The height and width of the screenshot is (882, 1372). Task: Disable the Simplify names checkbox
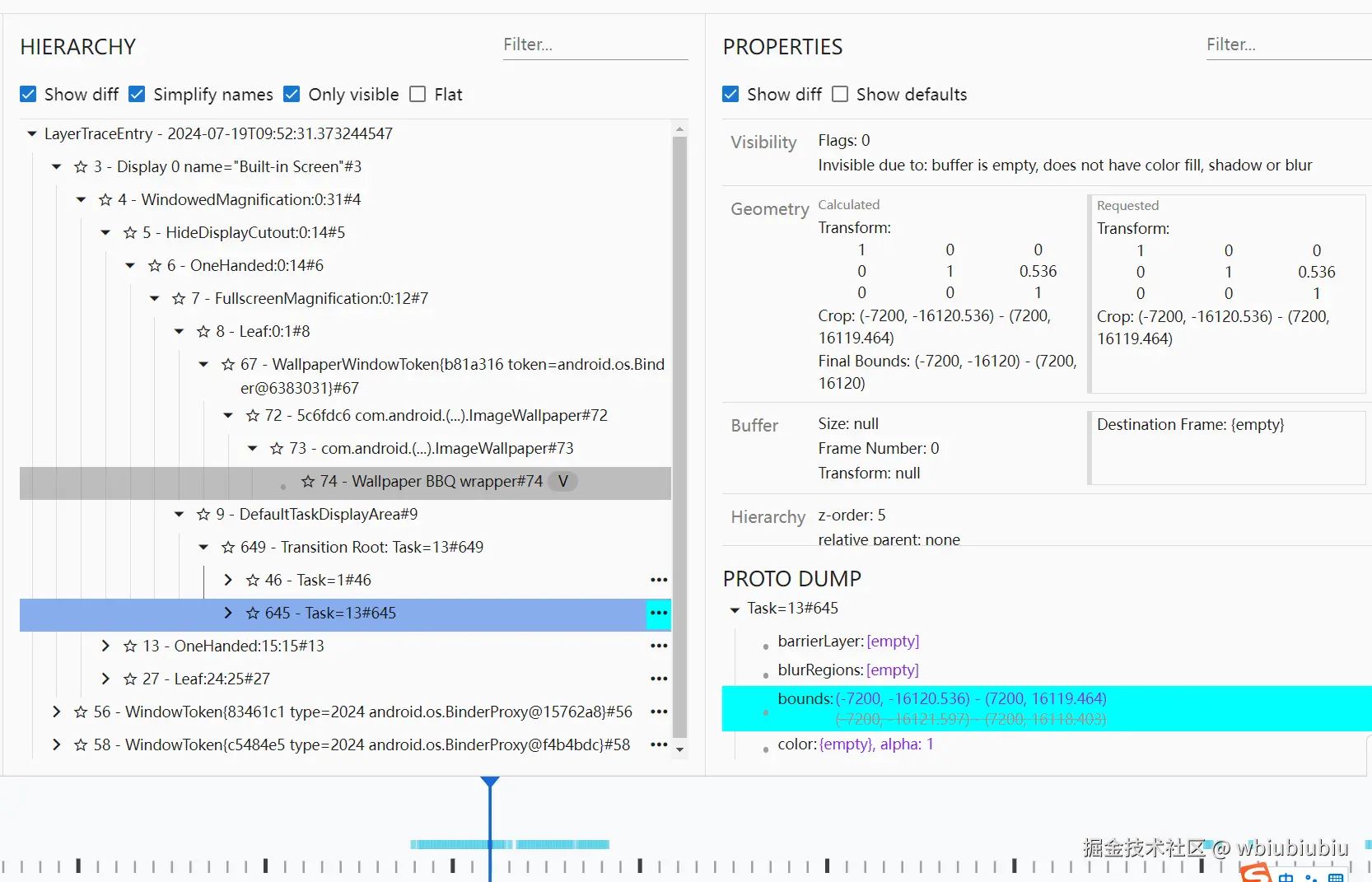(x=138, y=94)
